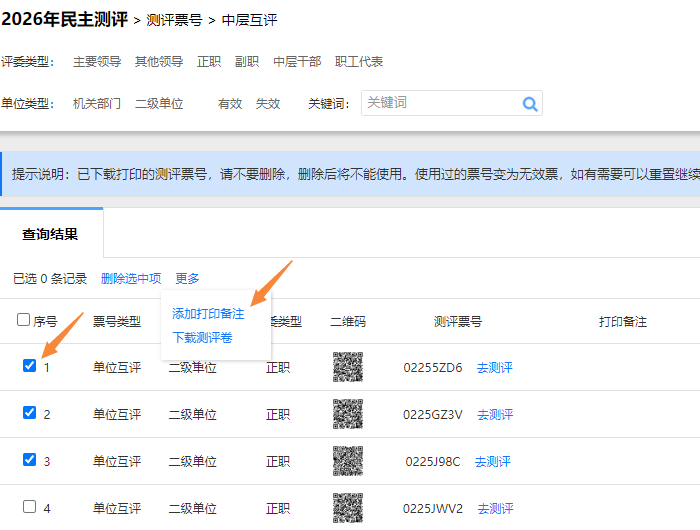
Task: Click ticket number 0225GZ3V
Action: (x=433, y=414)
